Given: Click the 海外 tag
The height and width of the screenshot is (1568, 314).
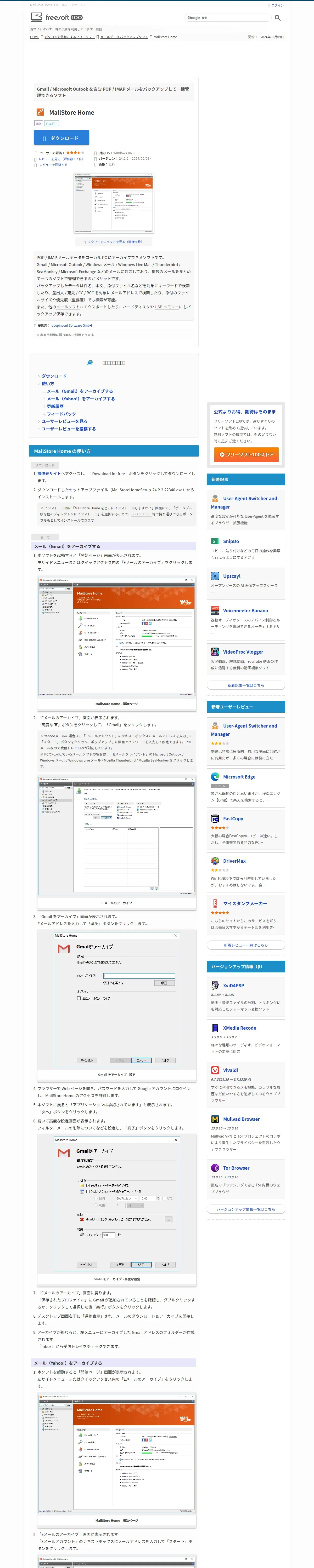Looking at the screenshot, I should (38, 124).
